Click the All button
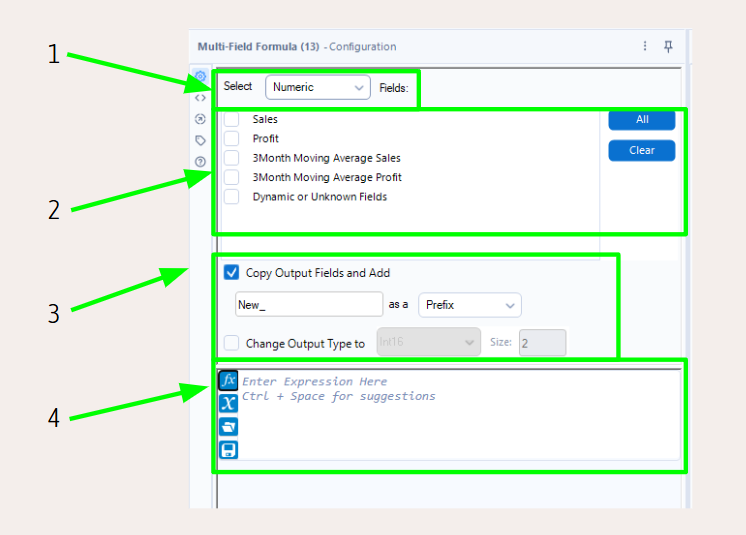The image size is (746, 535). 642,119
